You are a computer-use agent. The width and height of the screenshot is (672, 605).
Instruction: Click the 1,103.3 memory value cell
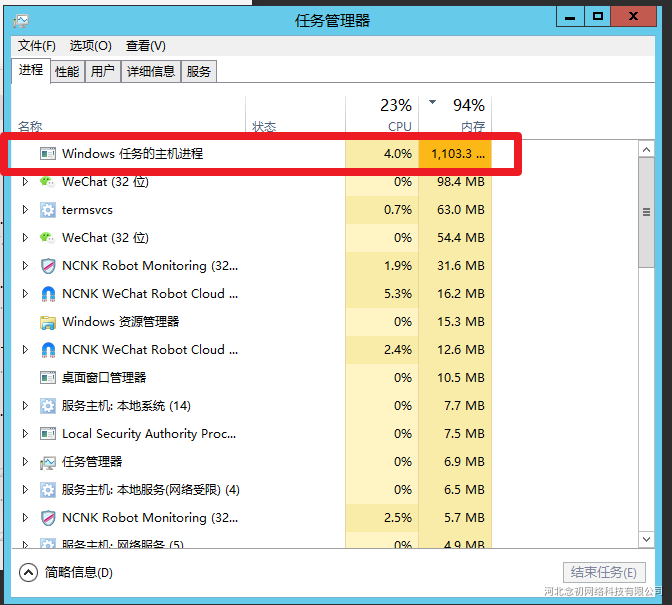pyautogui.click(x=455, y=153)
